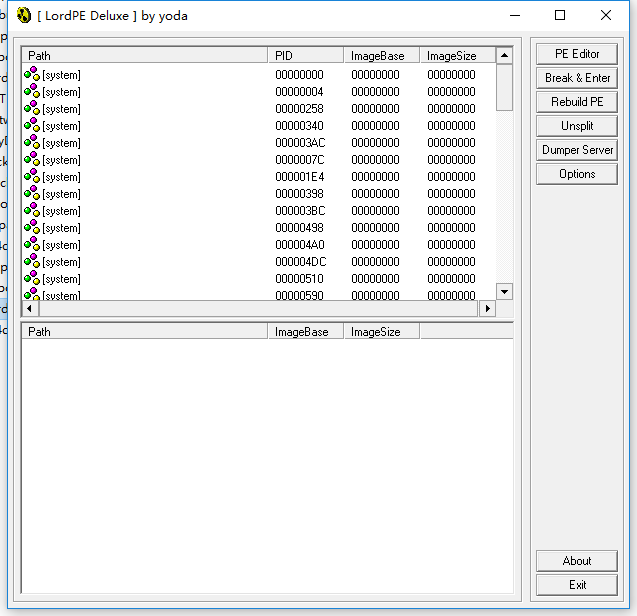Launch Rebuild PE
Viewport: 637px width, 616px height.
point(577,102)
